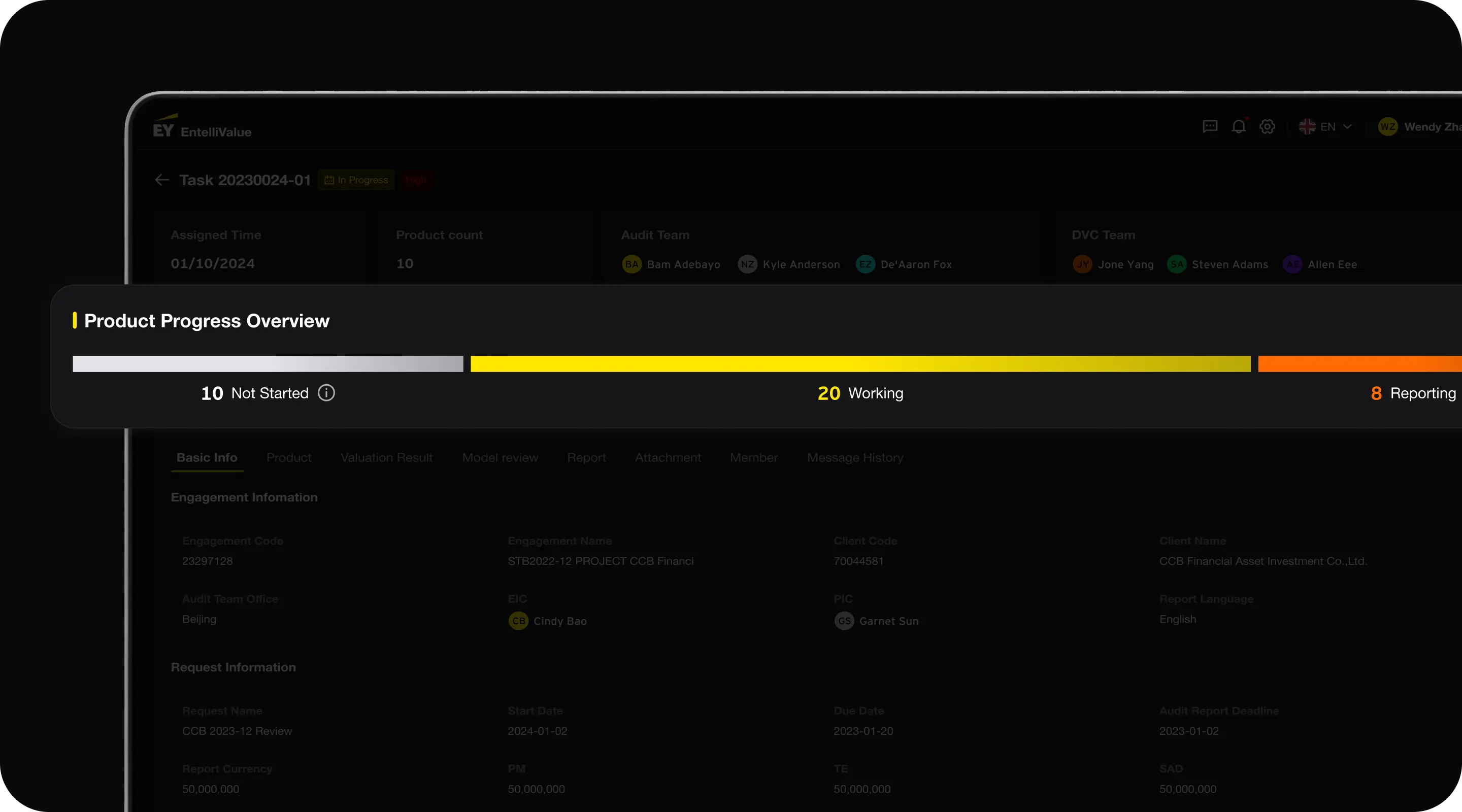Image resolution: width=1462 pixels, height=812 pixels.
Task: Click the Report Currency value 50,000,000
Action: (211, 789)
